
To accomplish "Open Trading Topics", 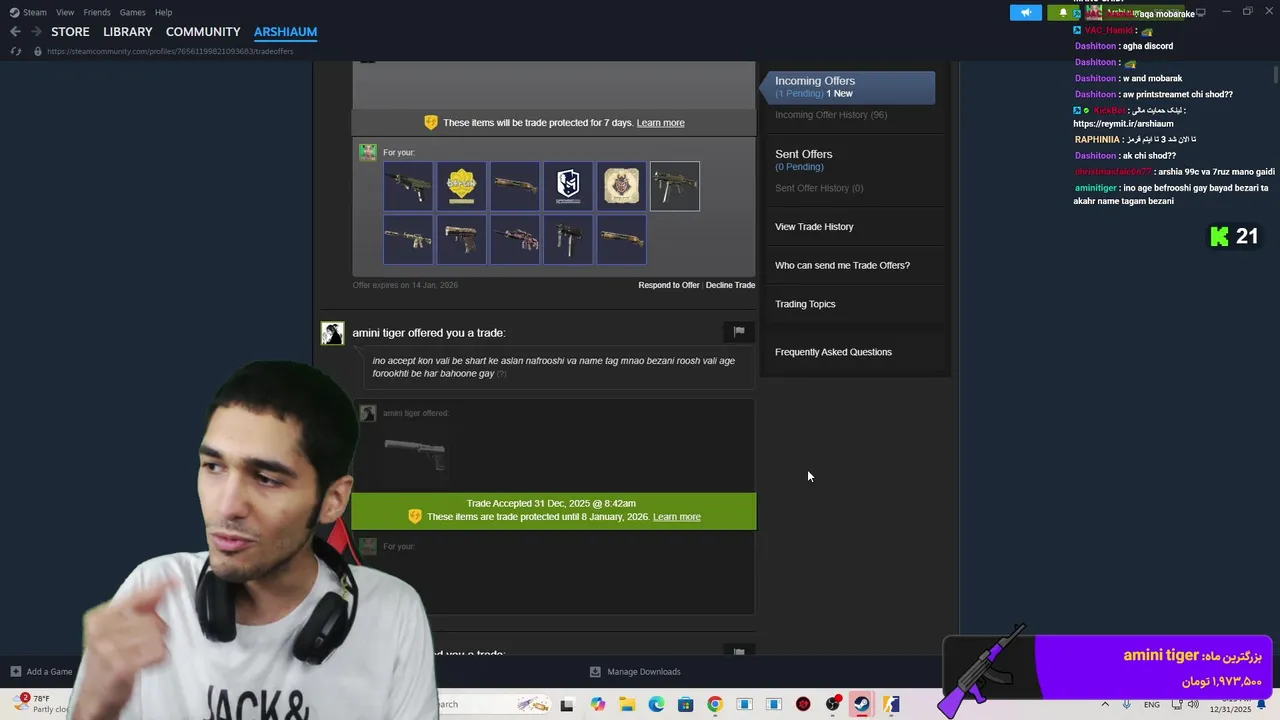I will (x=805, y=304).
